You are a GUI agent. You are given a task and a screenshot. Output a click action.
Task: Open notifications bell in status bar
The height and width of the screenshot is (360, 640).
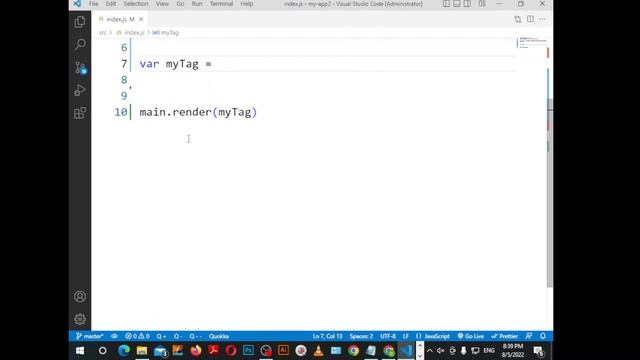coord(543,336)
